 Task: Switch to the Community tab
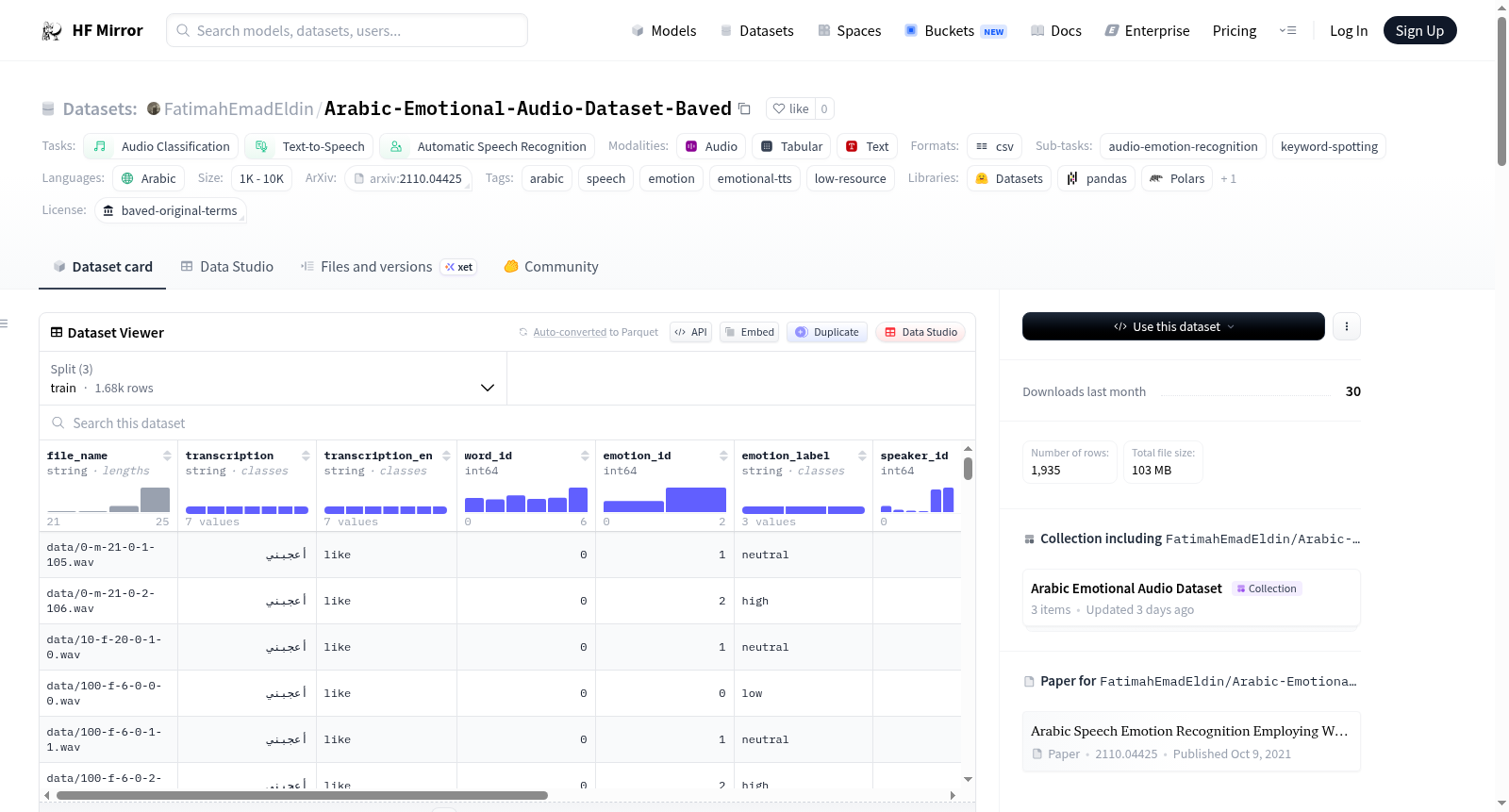[551, 267]
